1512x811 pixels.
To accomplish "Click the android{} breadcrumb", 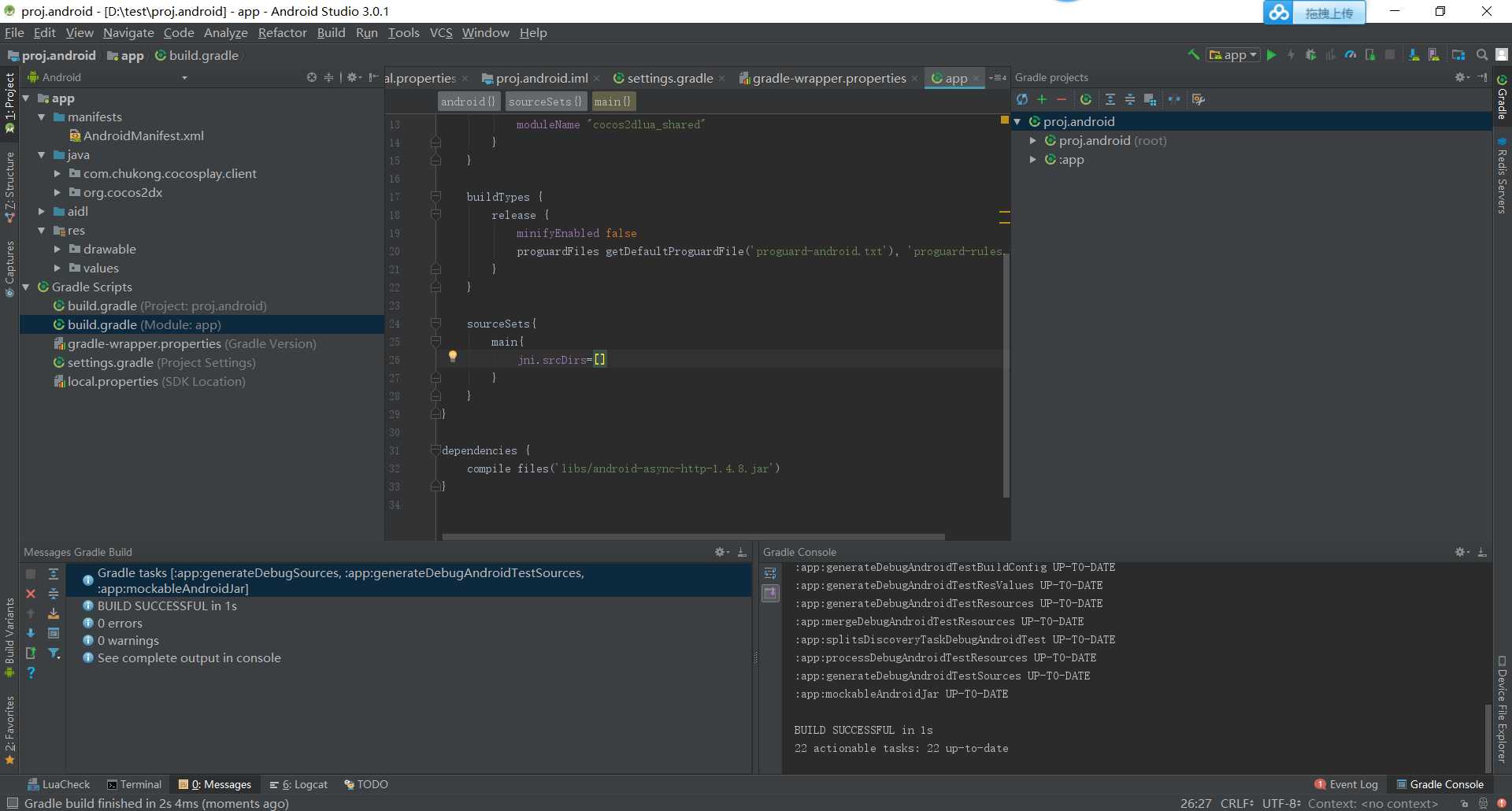I will [x=468, y=102].
